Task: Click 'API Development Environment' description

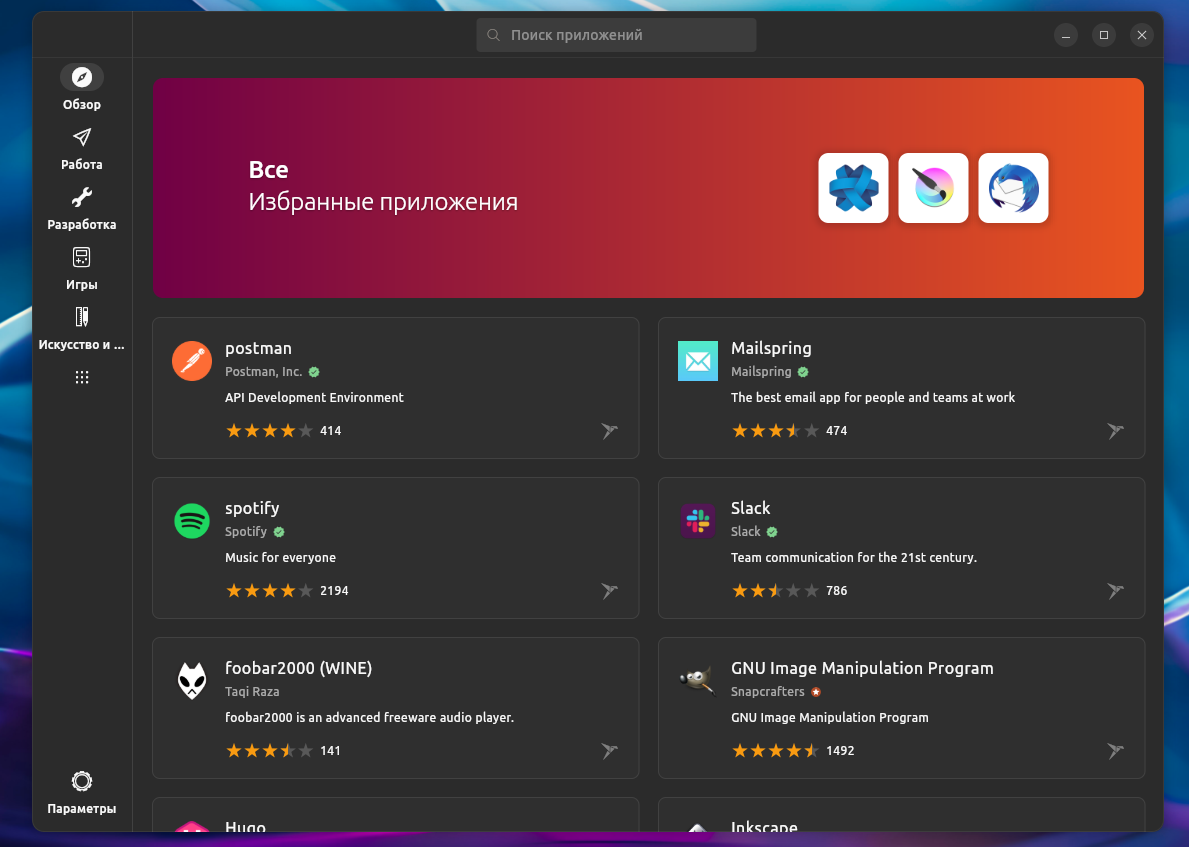Action: tap(314, 397)
